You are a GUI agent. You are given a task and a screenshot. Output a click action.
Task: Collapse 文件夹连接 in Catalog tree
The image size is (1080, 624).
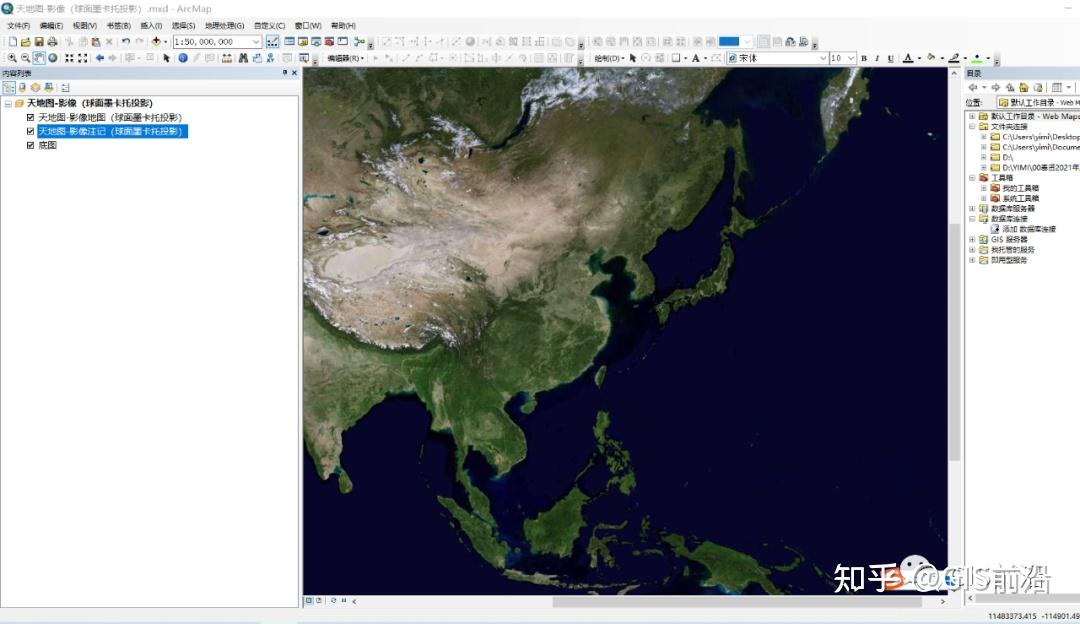972,127
